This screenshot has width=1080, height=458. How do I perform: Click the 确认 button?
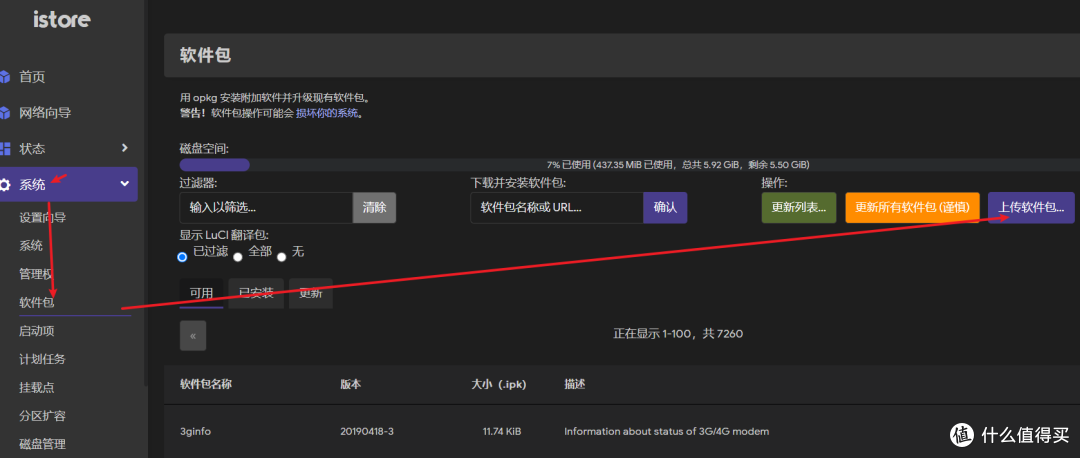665,207
